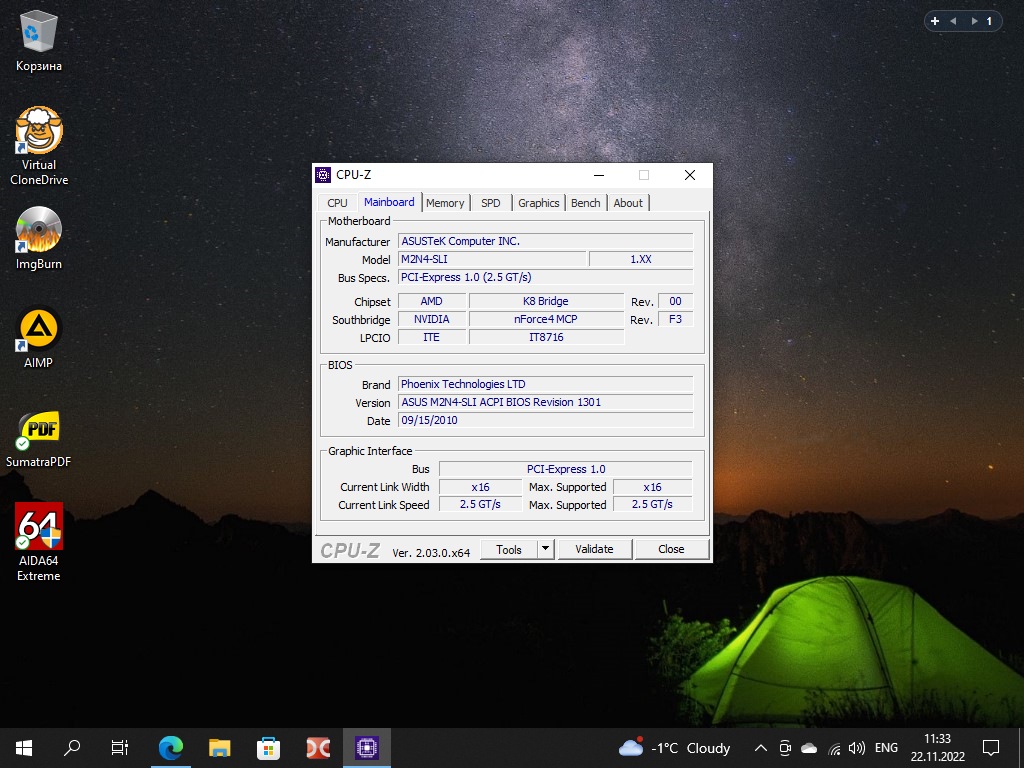The height and width of the screenshot is (768, 1024).
Task: Close CPU-Z with the title bar X
Action: click(690, 175)
